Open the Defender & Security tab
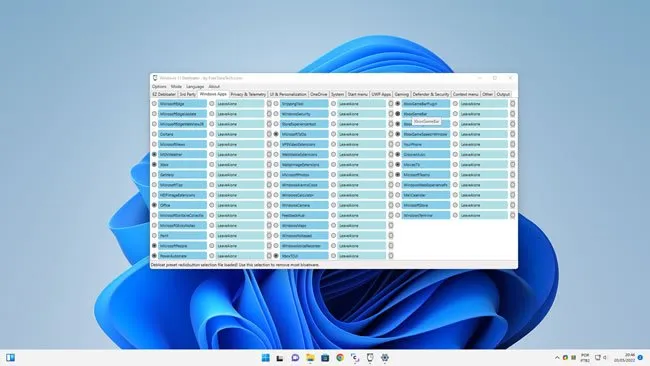The image size is (650, 366). tap(431, 95)
